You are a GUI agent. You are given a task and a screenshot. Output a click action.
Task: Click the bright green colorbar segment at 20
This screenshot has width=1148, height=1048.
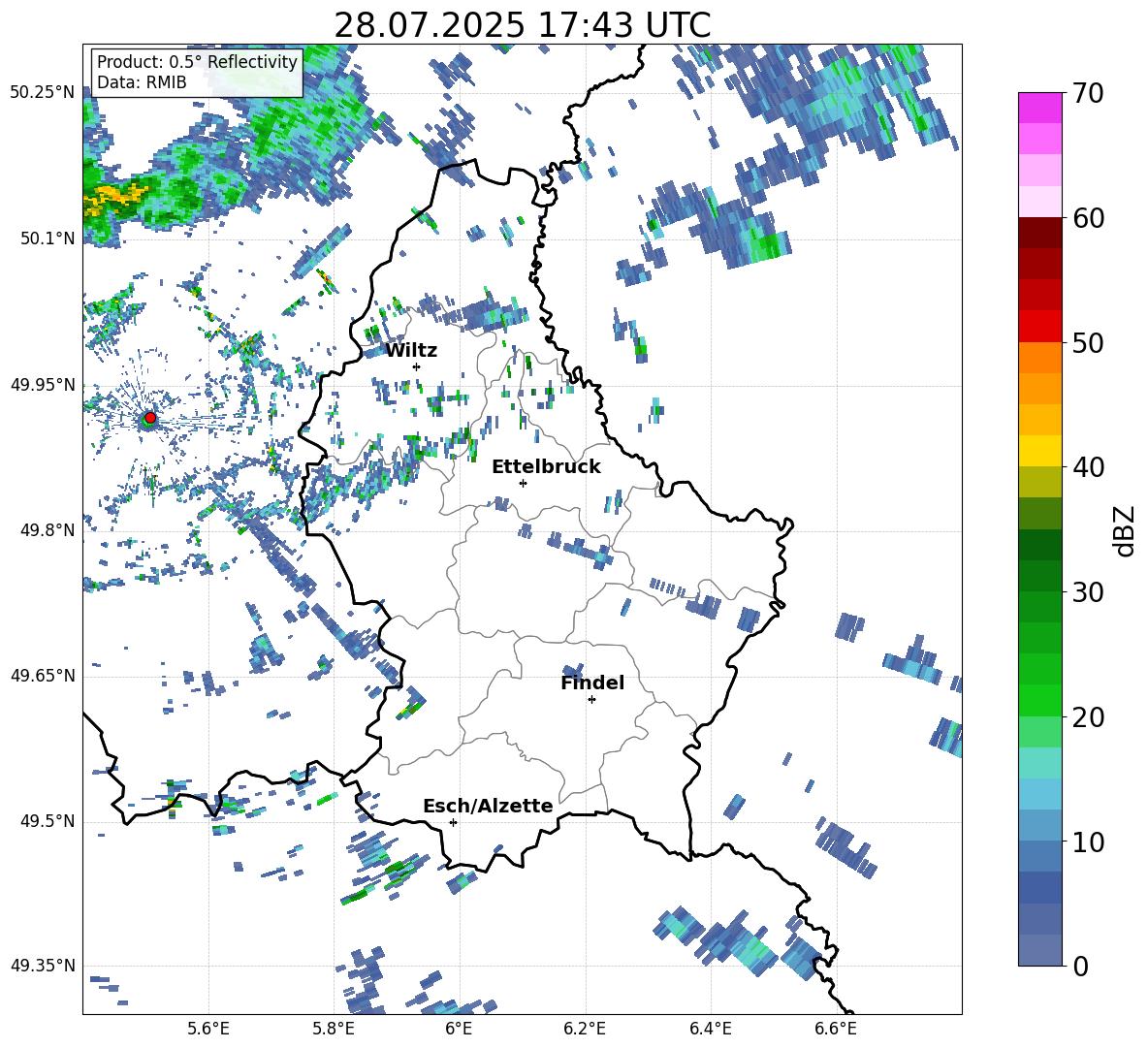[x=1039, y=700]
